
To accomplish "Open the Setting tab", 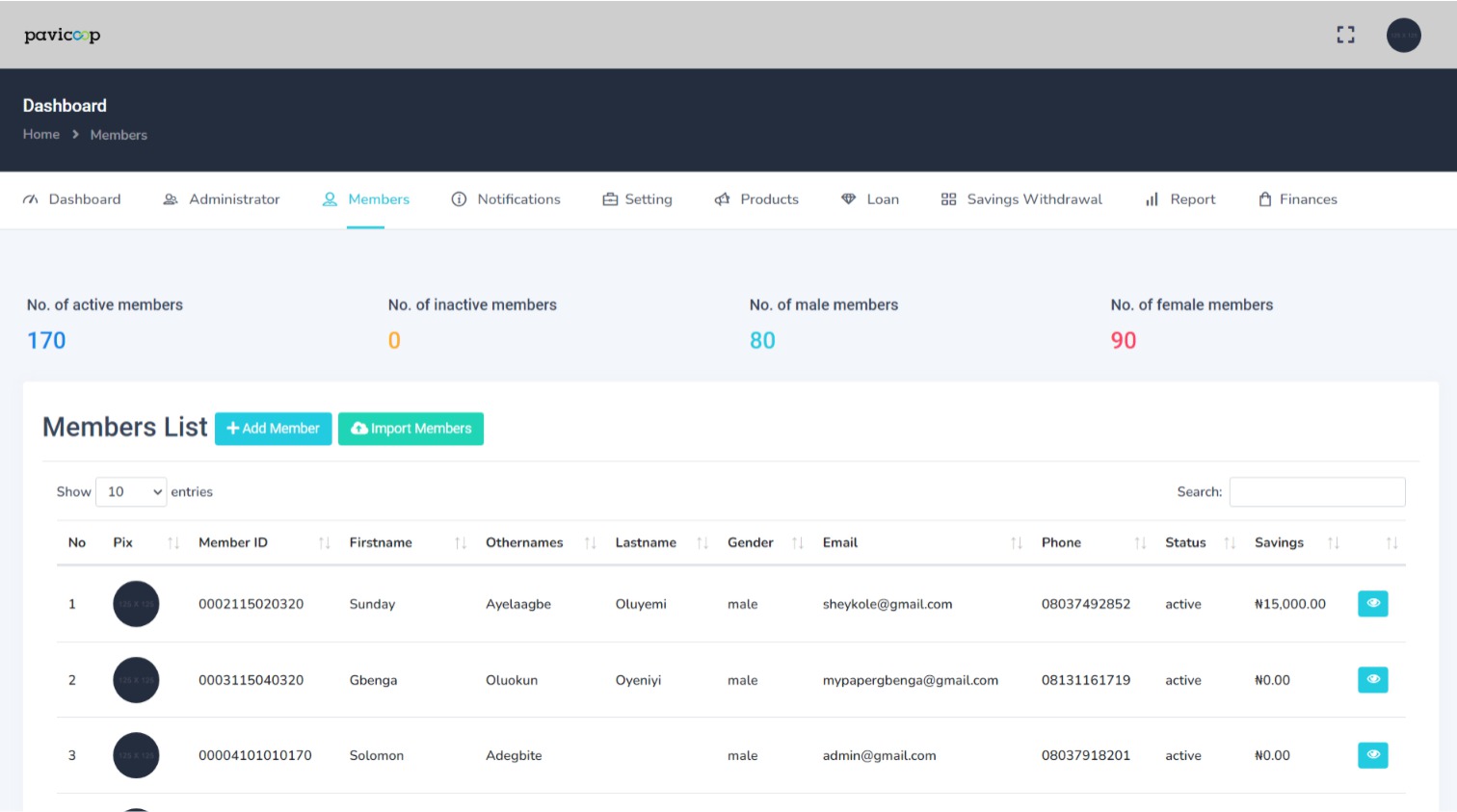I will pos(637,199).
